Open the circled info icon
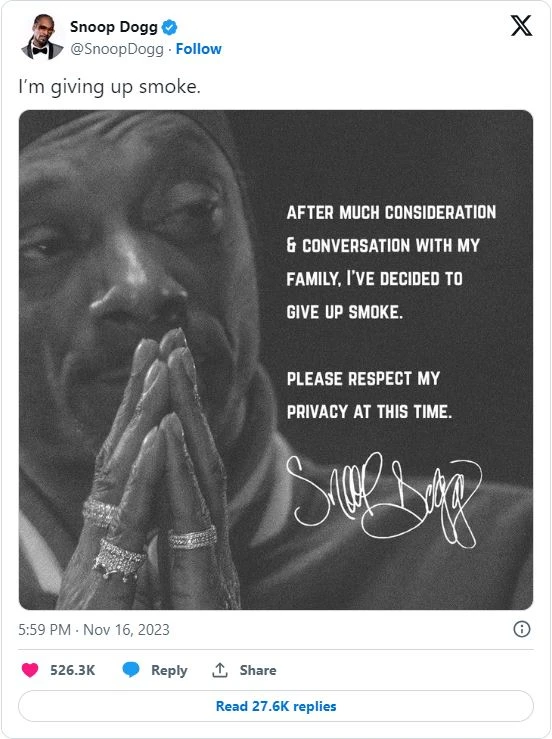552x739 pixels. click(x=521, y=629)
